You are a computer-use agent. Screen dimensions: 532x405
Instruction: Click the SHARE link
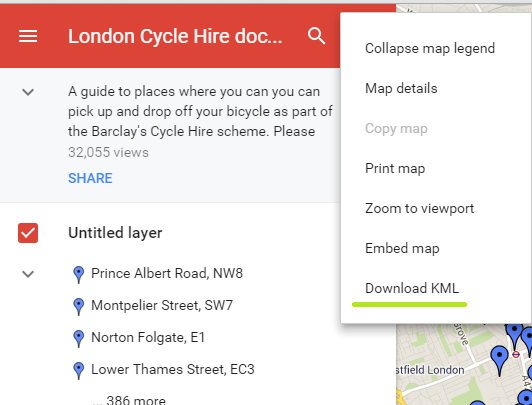click(90, 178)
